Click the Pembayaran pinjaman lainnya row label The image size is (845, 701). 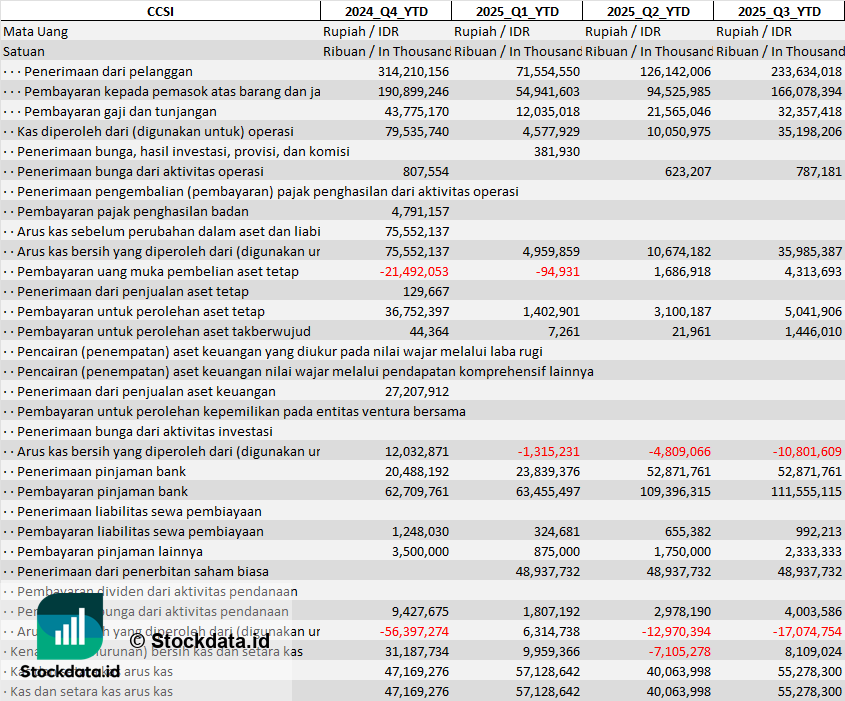point(110,551)
